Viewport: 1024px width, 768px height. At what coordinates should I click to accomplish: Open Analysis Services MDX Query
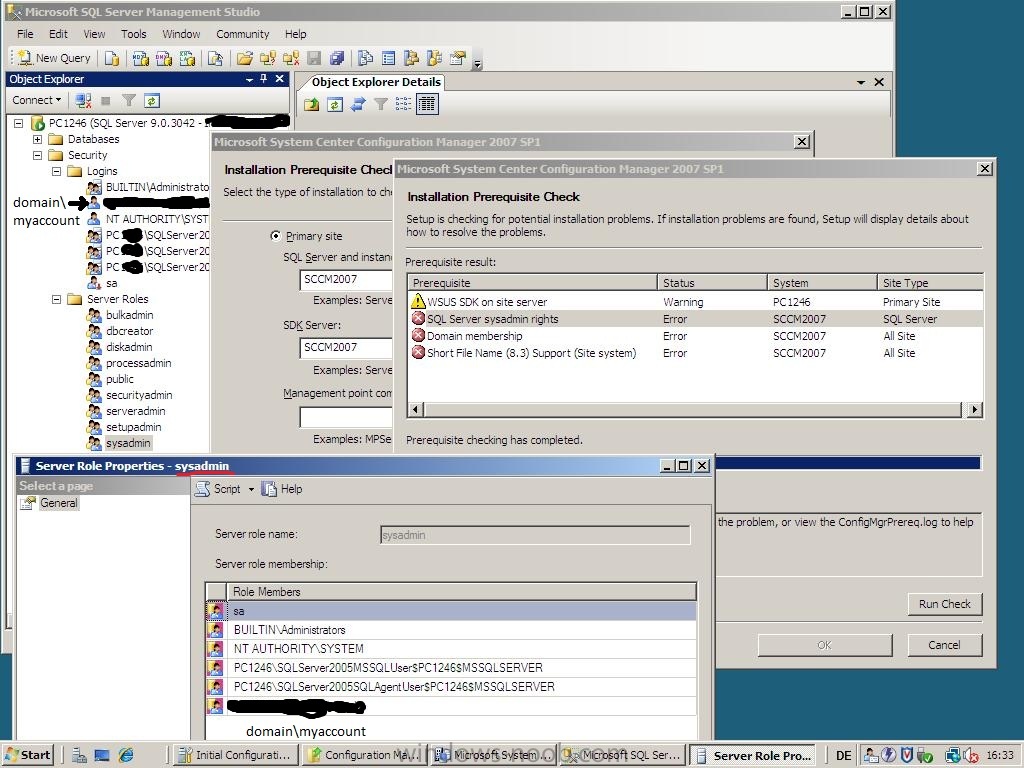(x=140, y=59)
